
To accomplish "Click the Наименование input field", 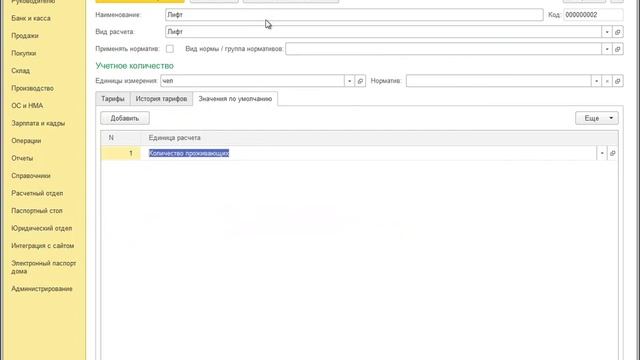I will coord(354,15).
